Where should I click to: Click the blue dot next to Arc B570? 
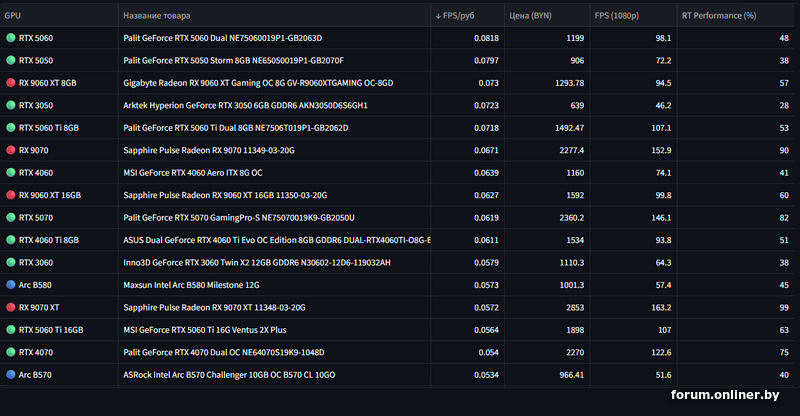pos(11,375)
